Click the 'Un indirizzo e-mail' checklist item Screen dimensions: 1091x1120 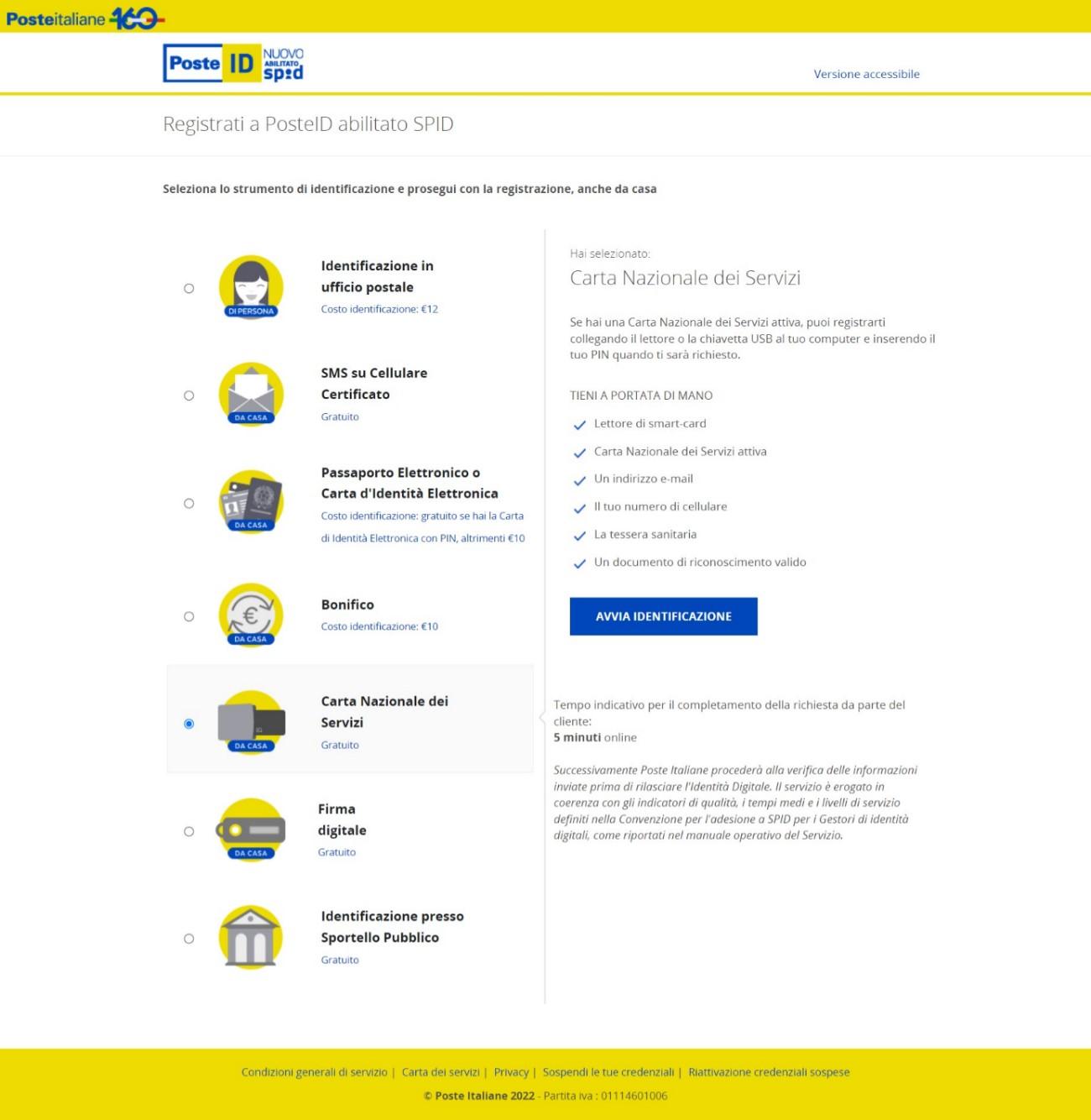tap(644, 479)
